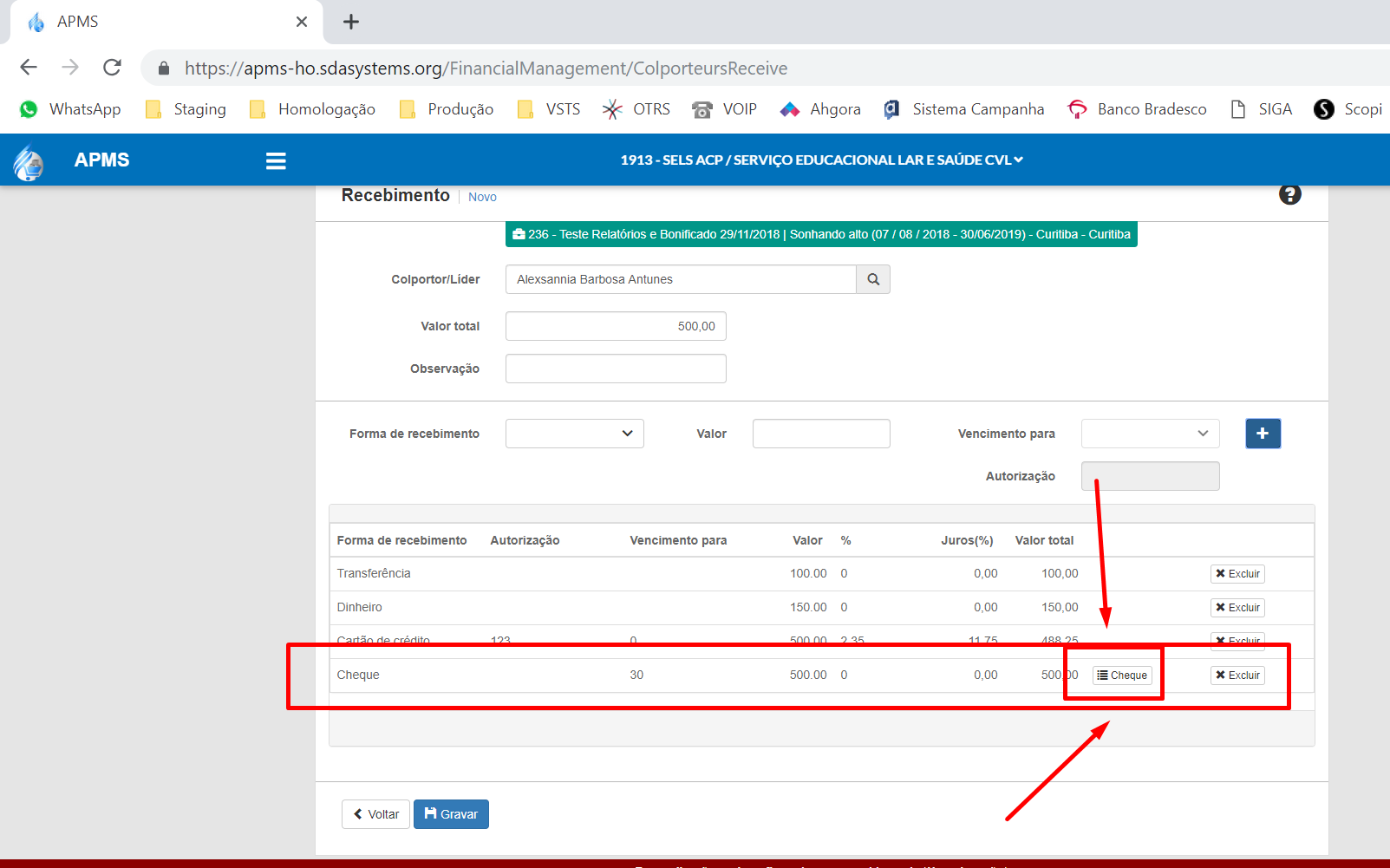The image size is (1390, 868).
Task: Focus the Observação field
Action: tap(616, 369)
